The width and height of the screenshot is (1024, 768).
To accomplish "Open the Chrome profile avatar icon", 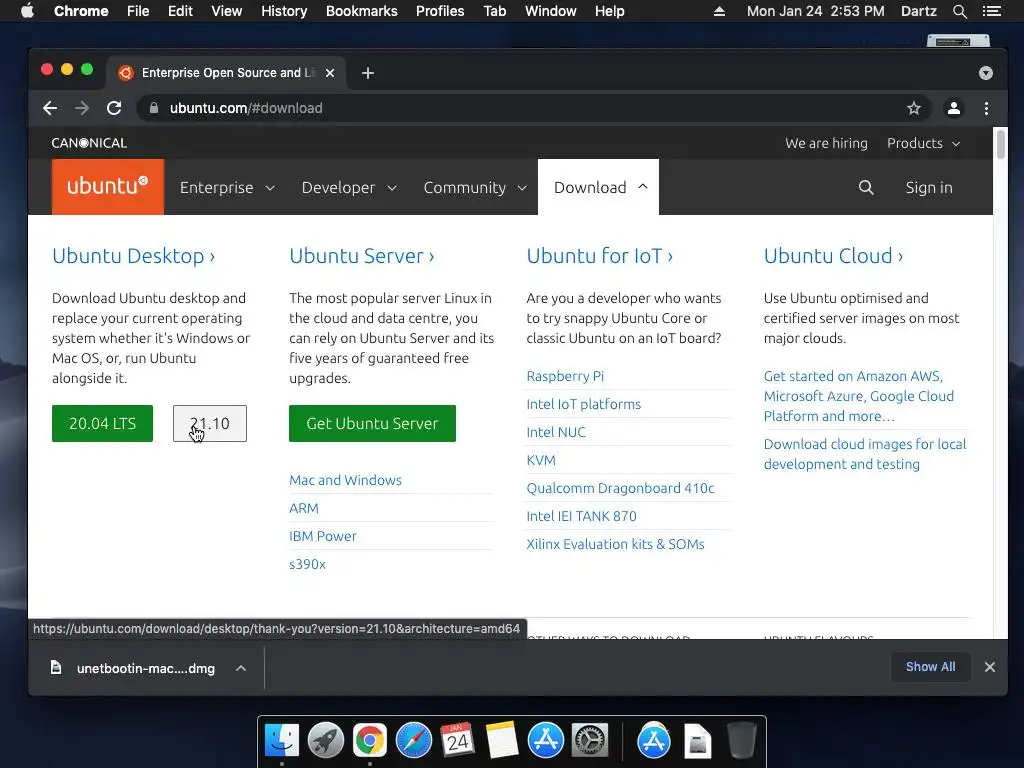I will [x=953, y=108].
